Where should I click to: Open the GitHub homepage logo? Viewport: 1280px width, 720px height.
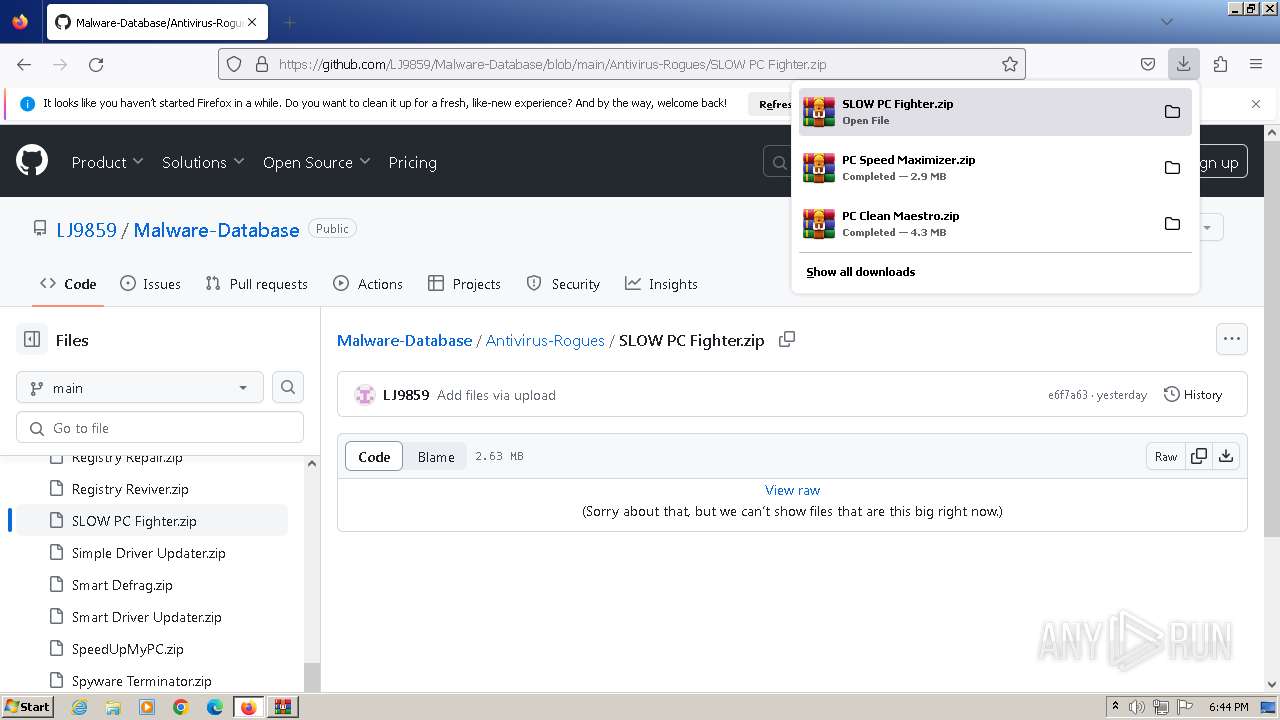pyautogui.click(x=32, y=161)
